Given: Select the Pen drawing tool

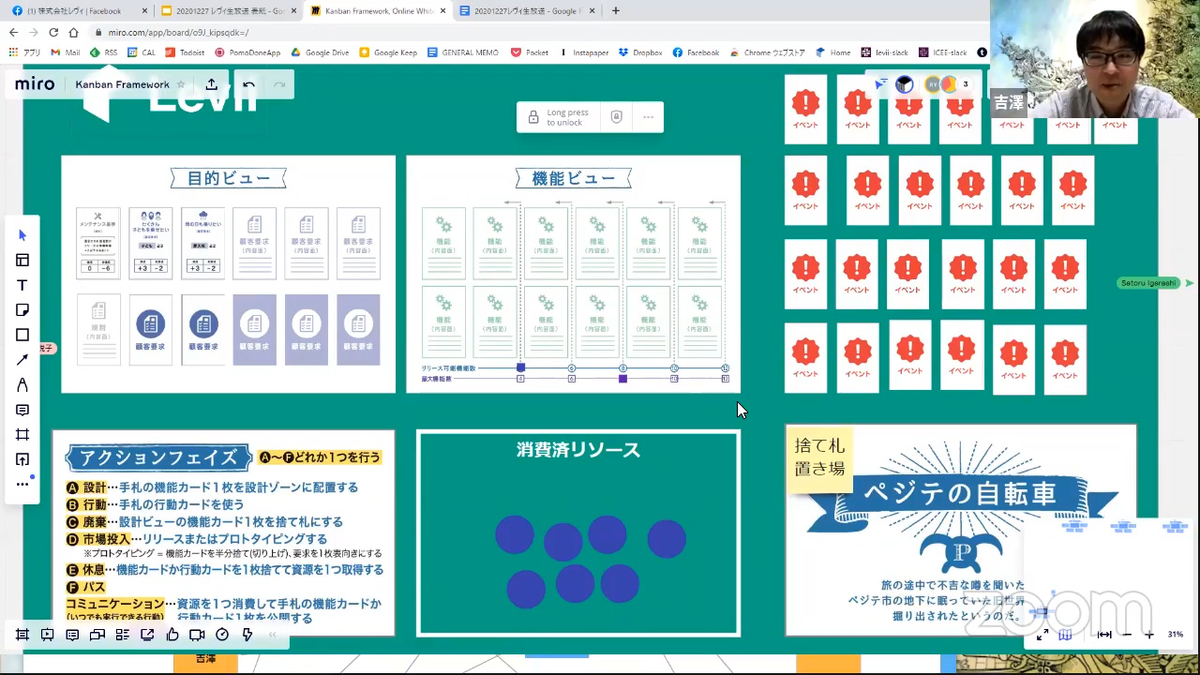Looking at the screenshot, I should (22, 385).
